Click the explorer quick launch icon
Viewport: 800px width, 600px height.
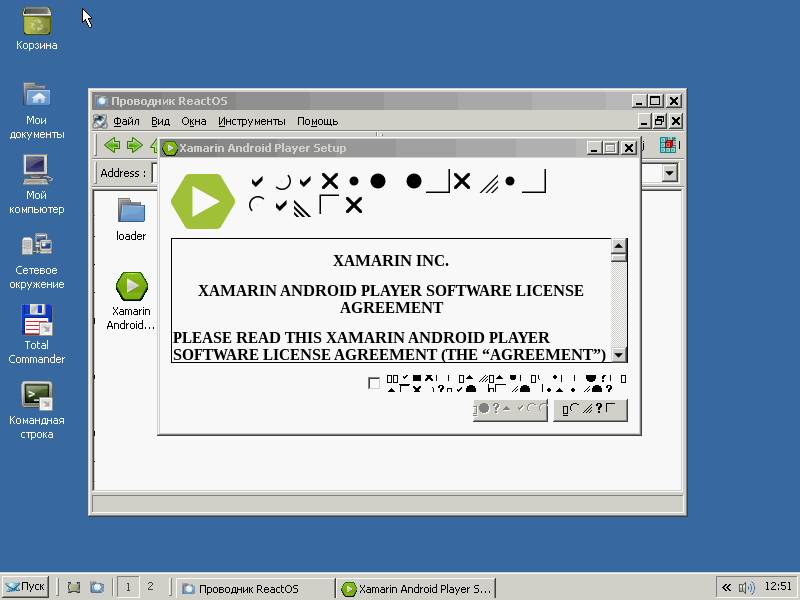97,588
